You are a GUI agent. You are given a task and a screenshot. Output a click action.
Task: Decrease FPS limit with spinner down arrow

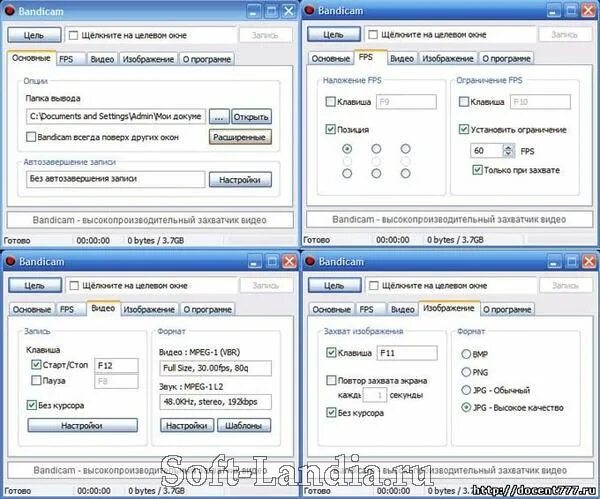pyautogui.click(x=508, y=154)
